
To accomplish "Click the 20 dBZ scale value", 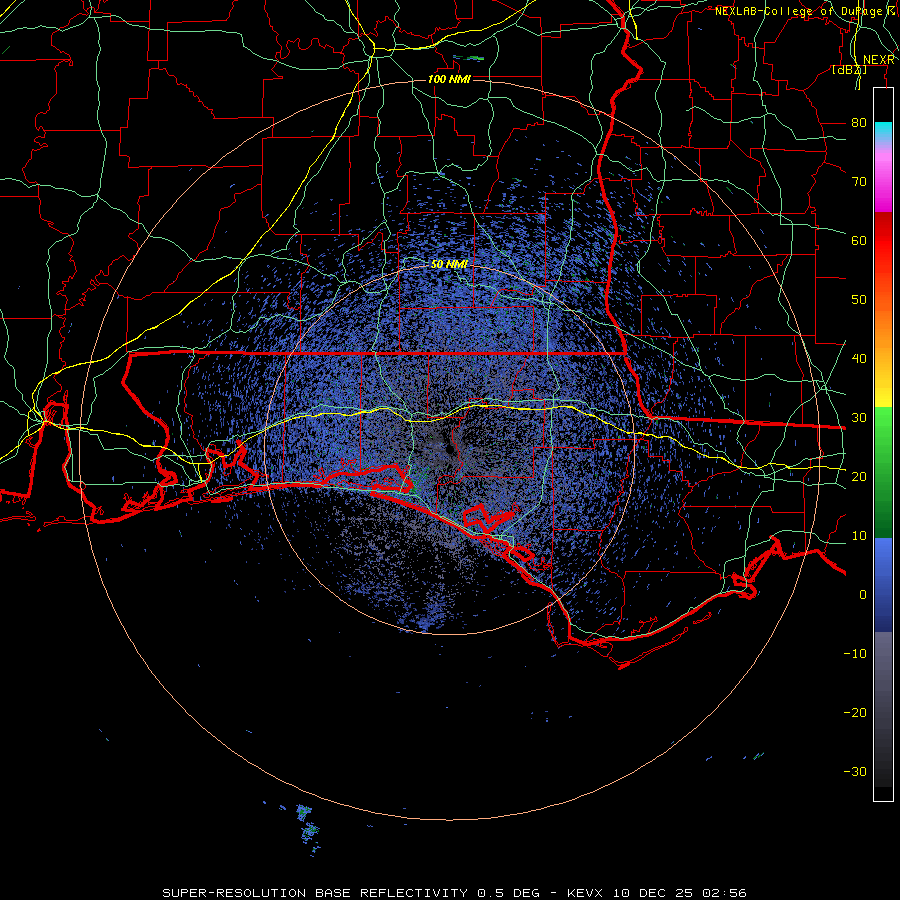I will coord(859,476).
